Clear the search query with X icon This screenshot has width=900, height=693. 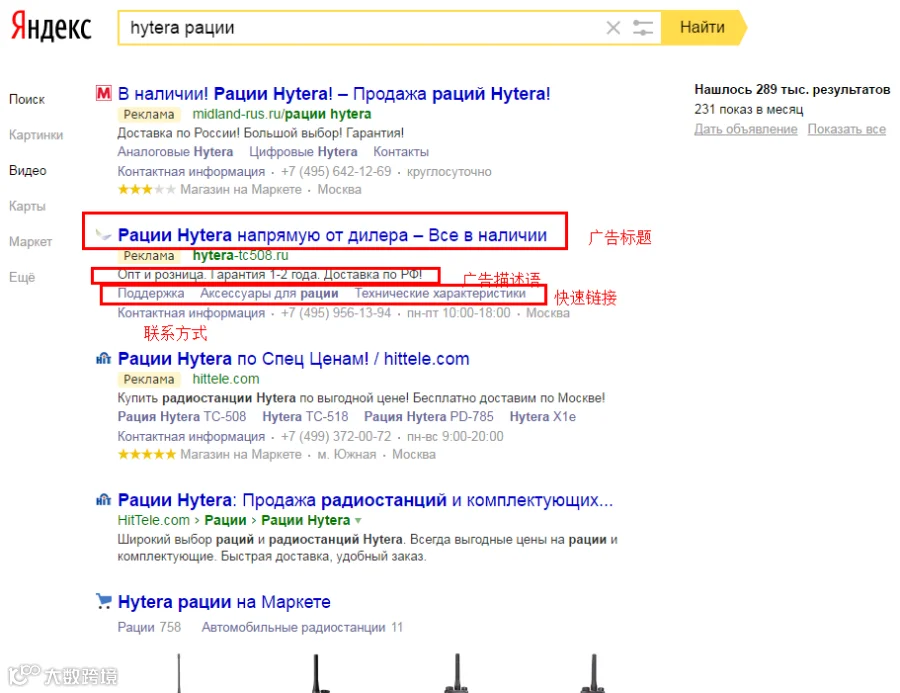[x=613, y=28]
